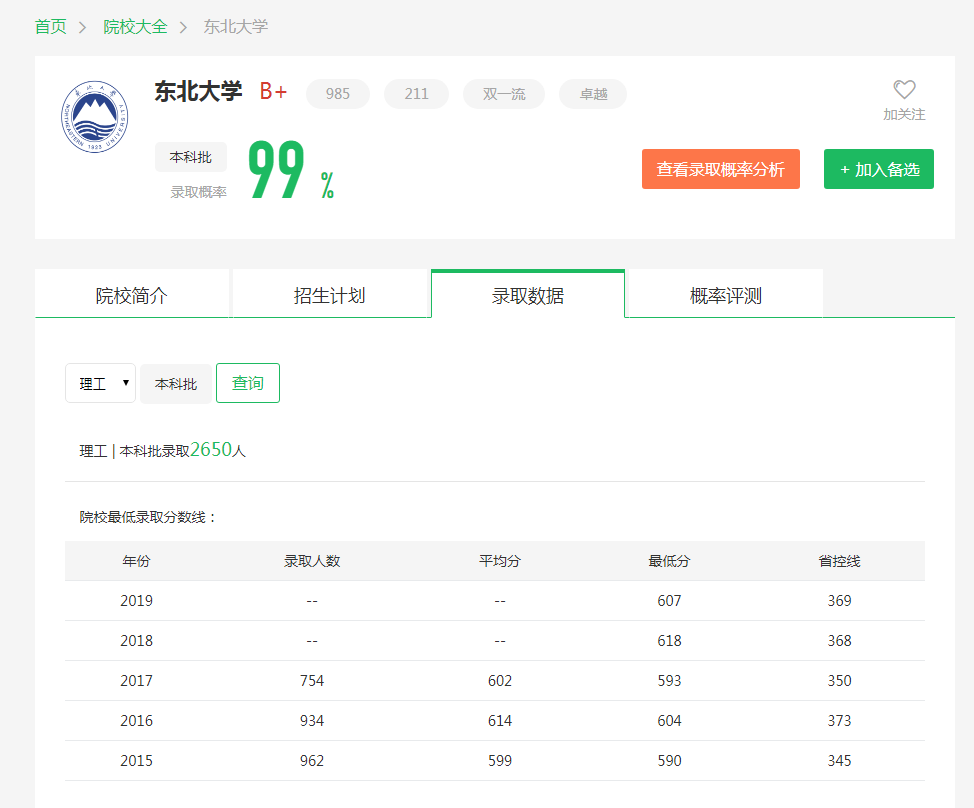Click the 369 provincial line for 2019

click(x=839, y=601)
